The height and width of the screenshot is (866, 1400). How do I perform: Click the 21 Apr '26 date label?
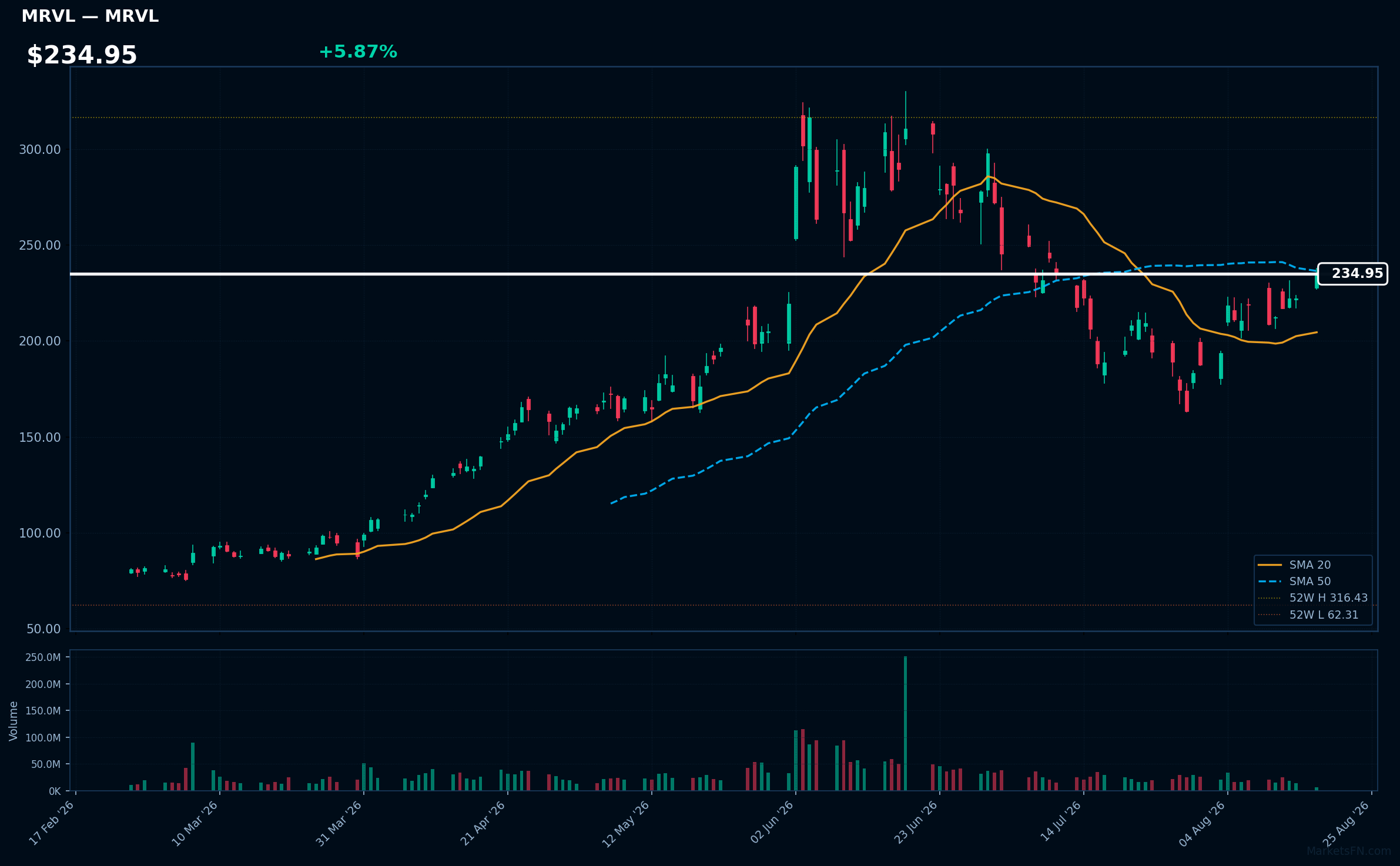[483, 823]
